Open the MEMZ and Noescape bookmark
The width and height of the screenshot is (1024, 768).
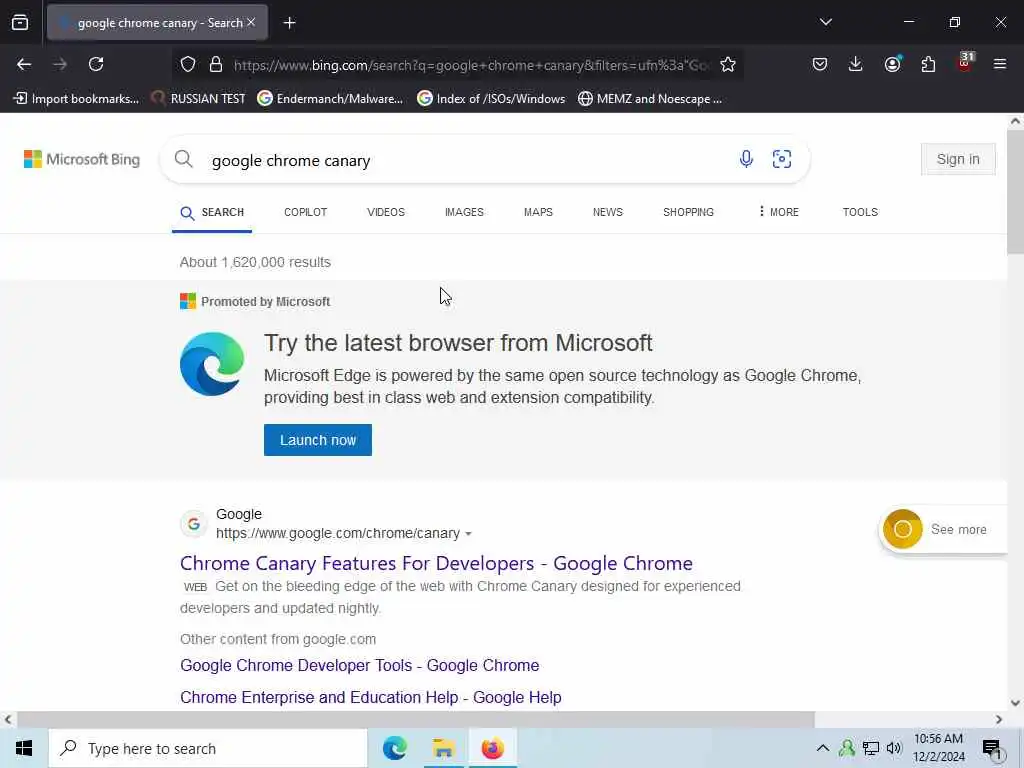(650, 99)
